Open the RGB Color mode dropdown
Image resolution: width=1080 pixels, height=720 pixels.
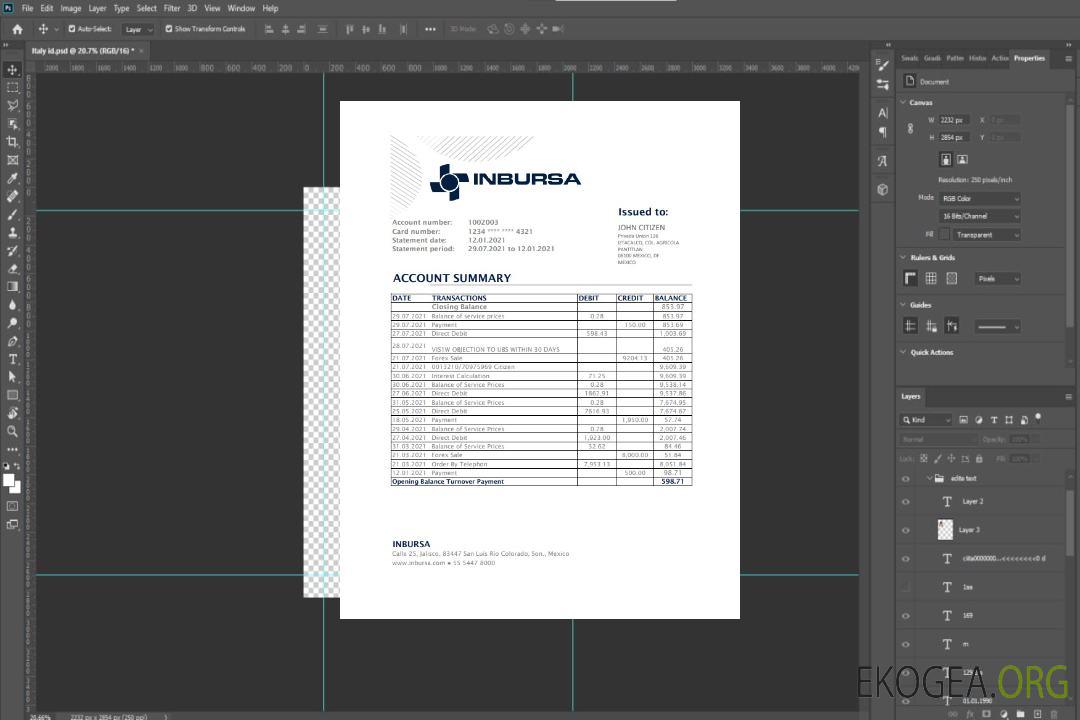pyautogui.click(x=980, y=198)
